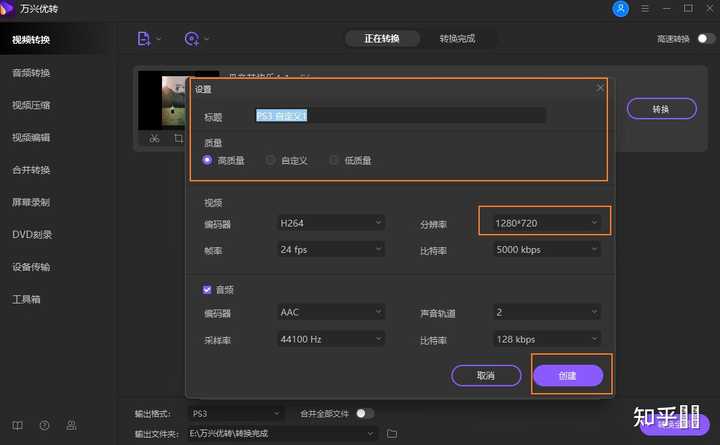Select the 高质量 radio option

point(207,160)
